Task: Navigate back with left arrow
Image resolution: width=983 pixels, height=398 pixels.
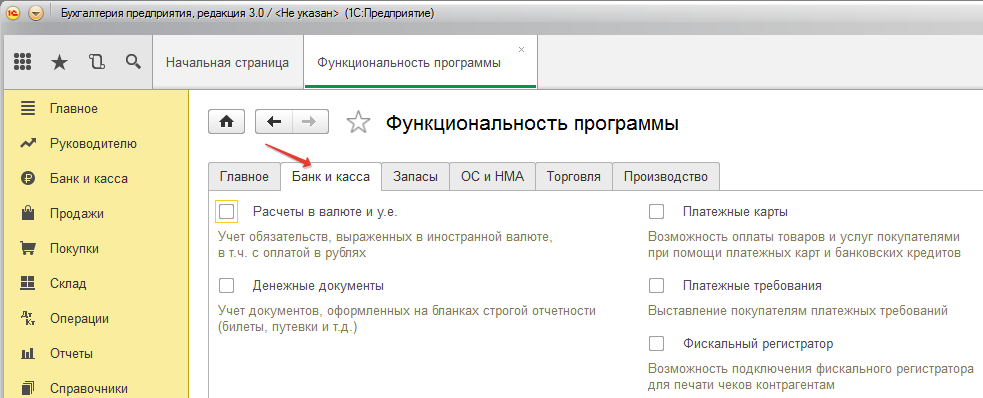Action: point(274,122)
